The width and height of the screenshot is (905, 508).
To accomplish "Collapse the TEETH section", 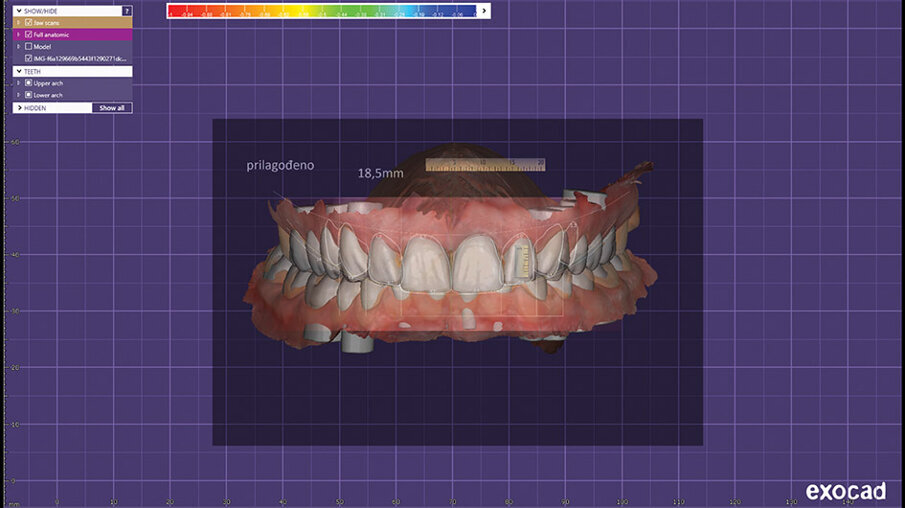I will tap(18, 71).
